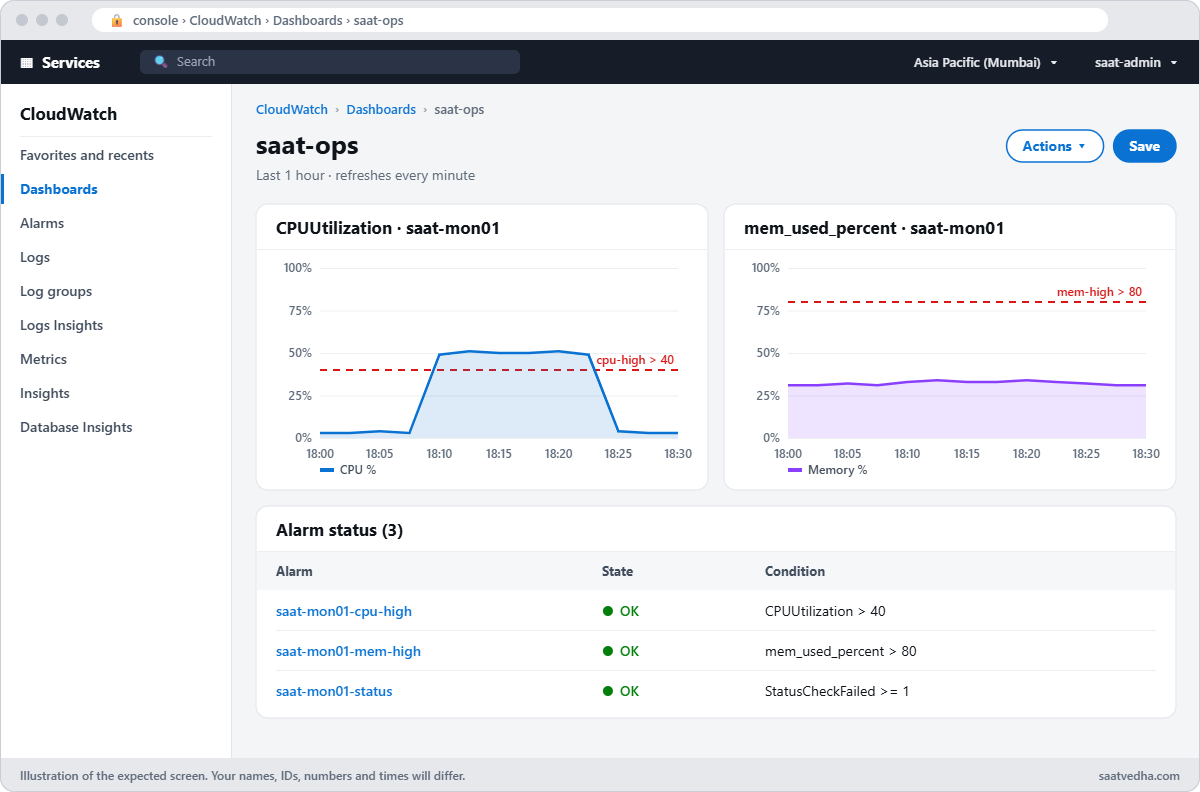Screen dimensions: 1200x792
Task: Click the CPU % legend swatch
Action: pos(326,470)
